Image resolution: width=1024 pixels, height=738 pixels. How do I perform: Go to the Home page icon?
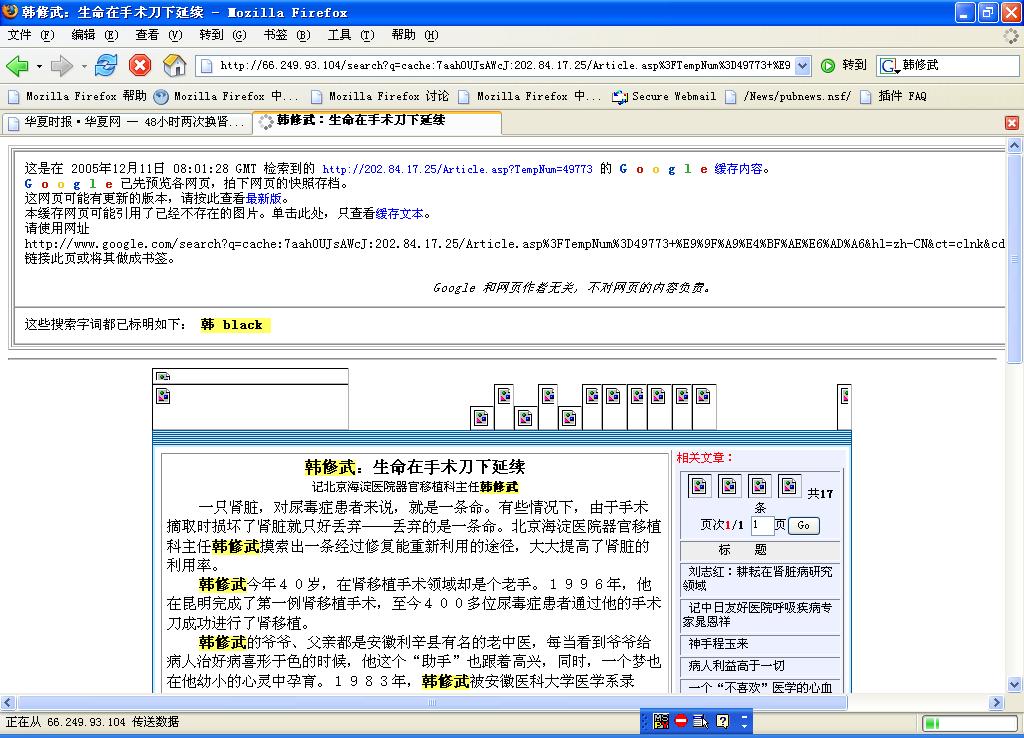174,66
